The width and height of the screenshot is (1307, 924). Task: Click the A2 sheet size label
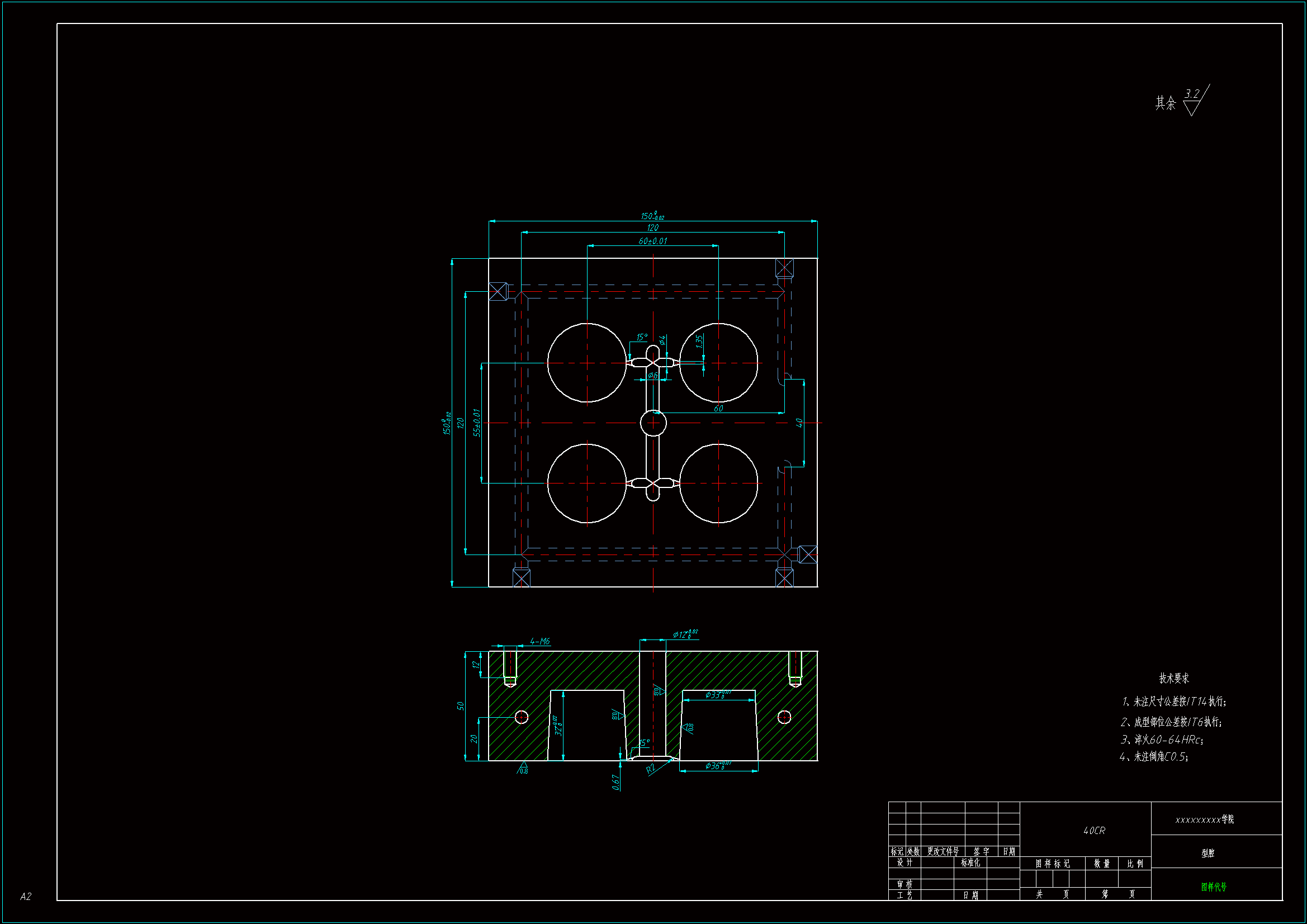[x=26, y=897]
